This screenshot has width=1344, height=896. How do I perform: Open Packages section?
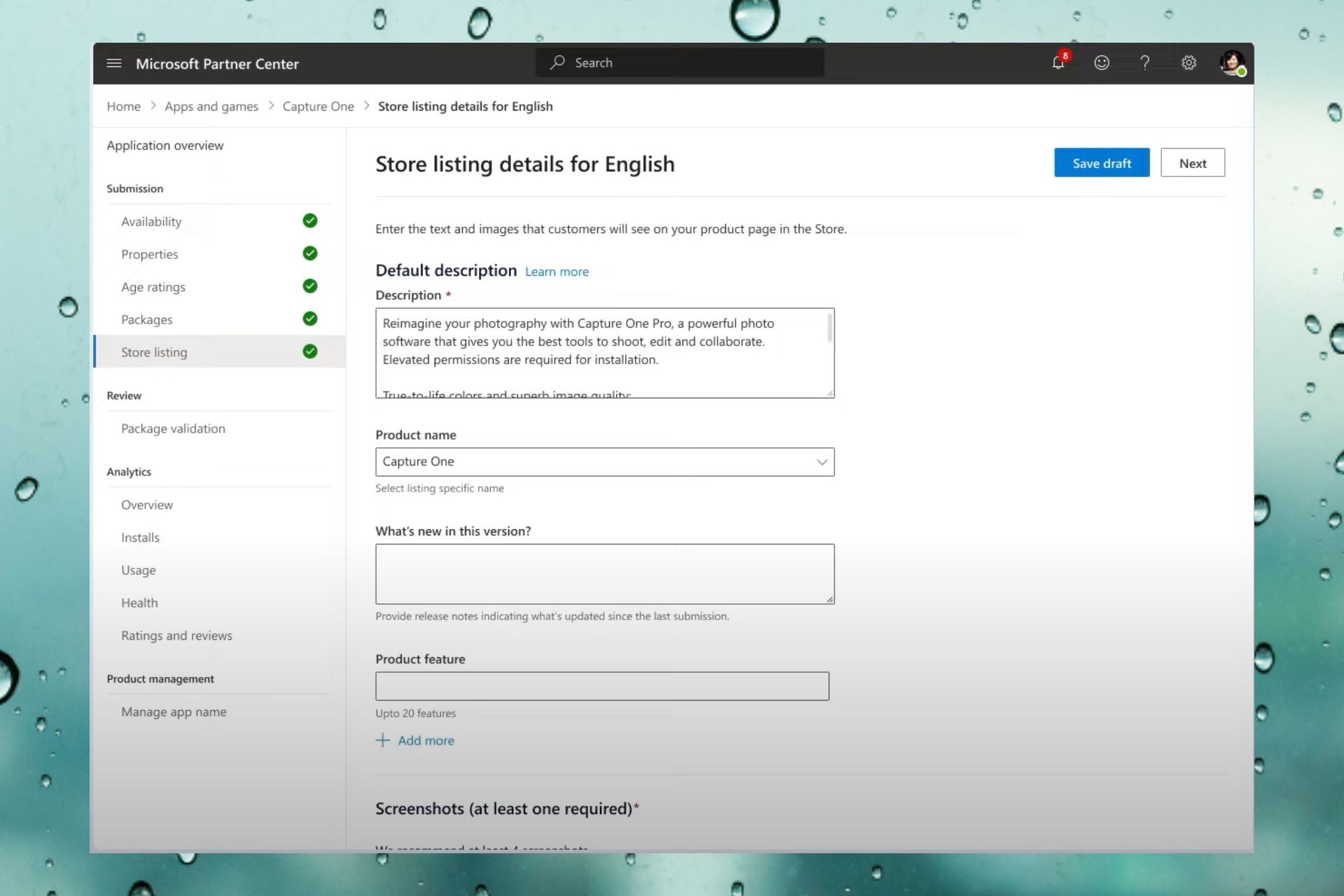click(x=147, y=320)
